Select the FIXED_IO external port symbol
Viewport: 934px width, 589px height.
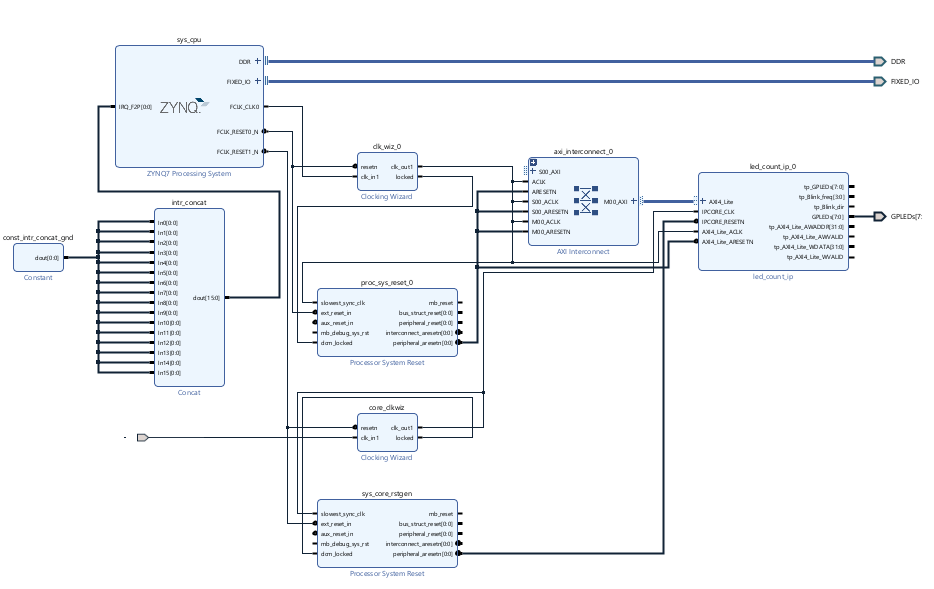pos(879,81)
